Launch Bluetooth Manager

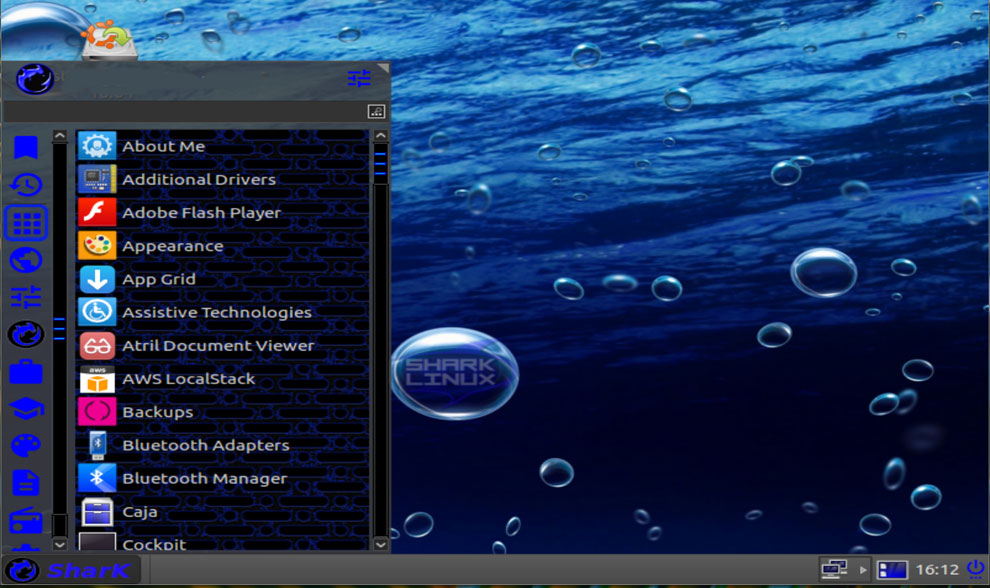(222, 478)
